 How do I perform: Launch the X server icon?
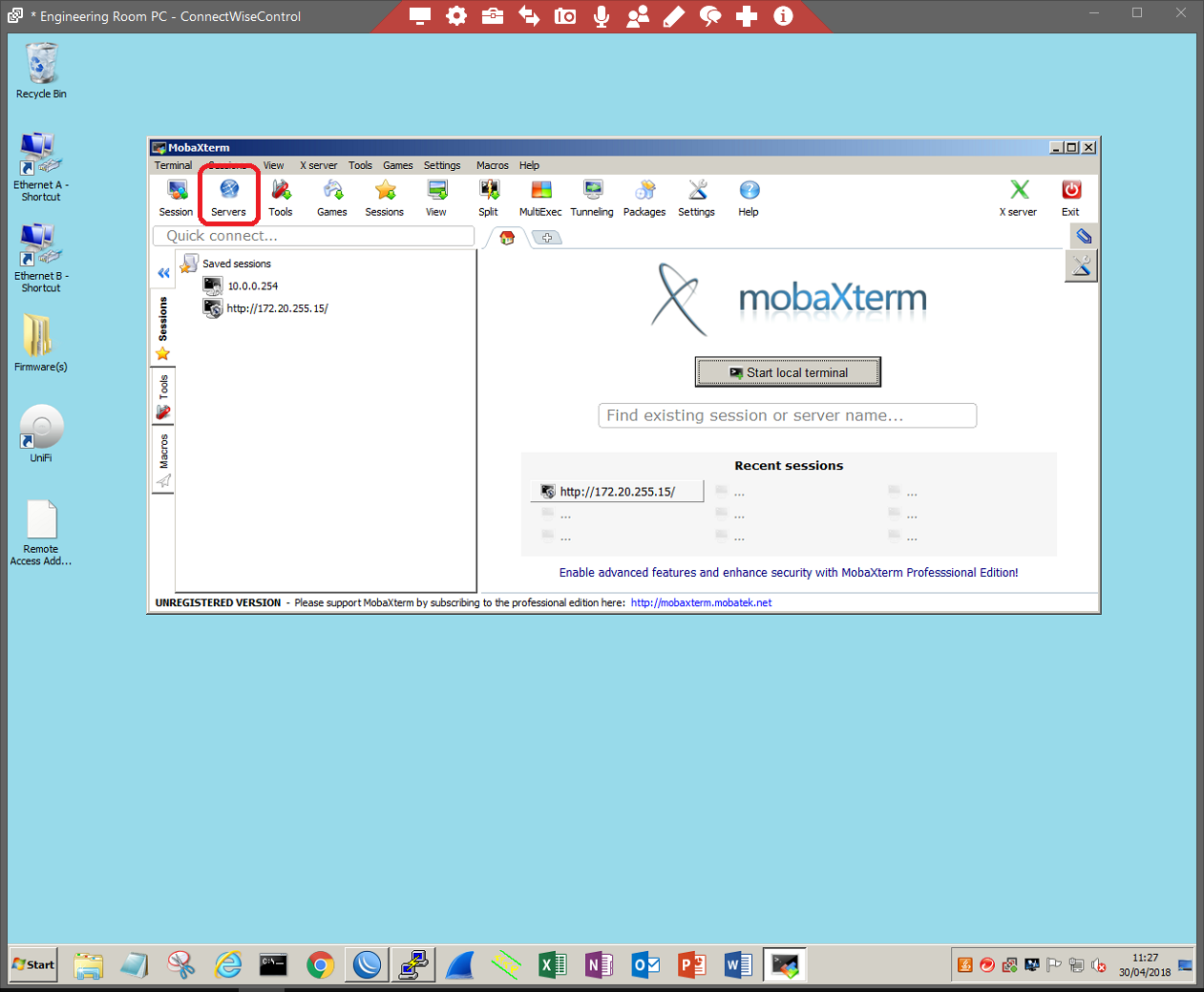point(1018,198)
